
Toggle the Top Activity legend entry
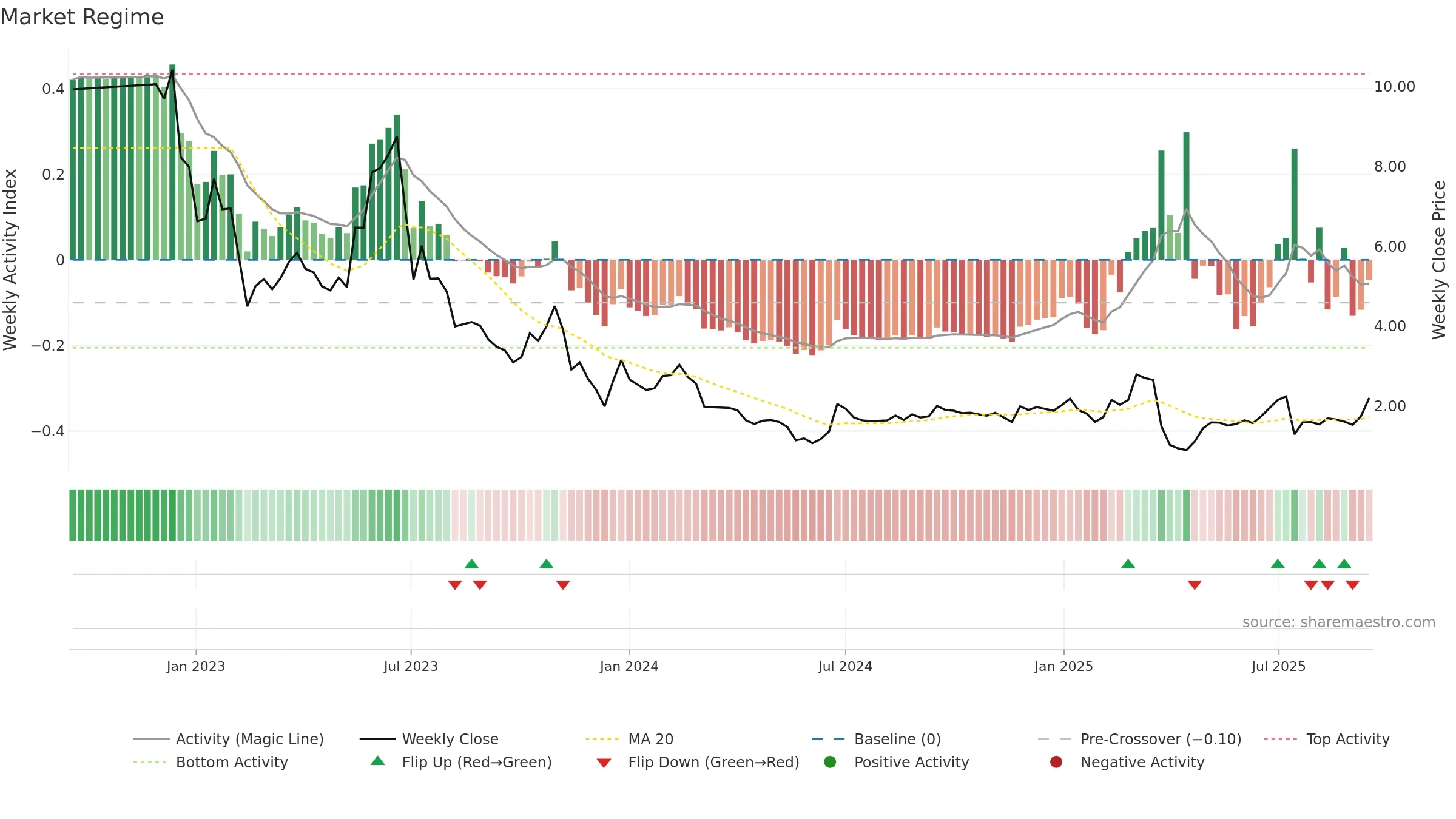pyautogui.click(x=1327, y=739)
